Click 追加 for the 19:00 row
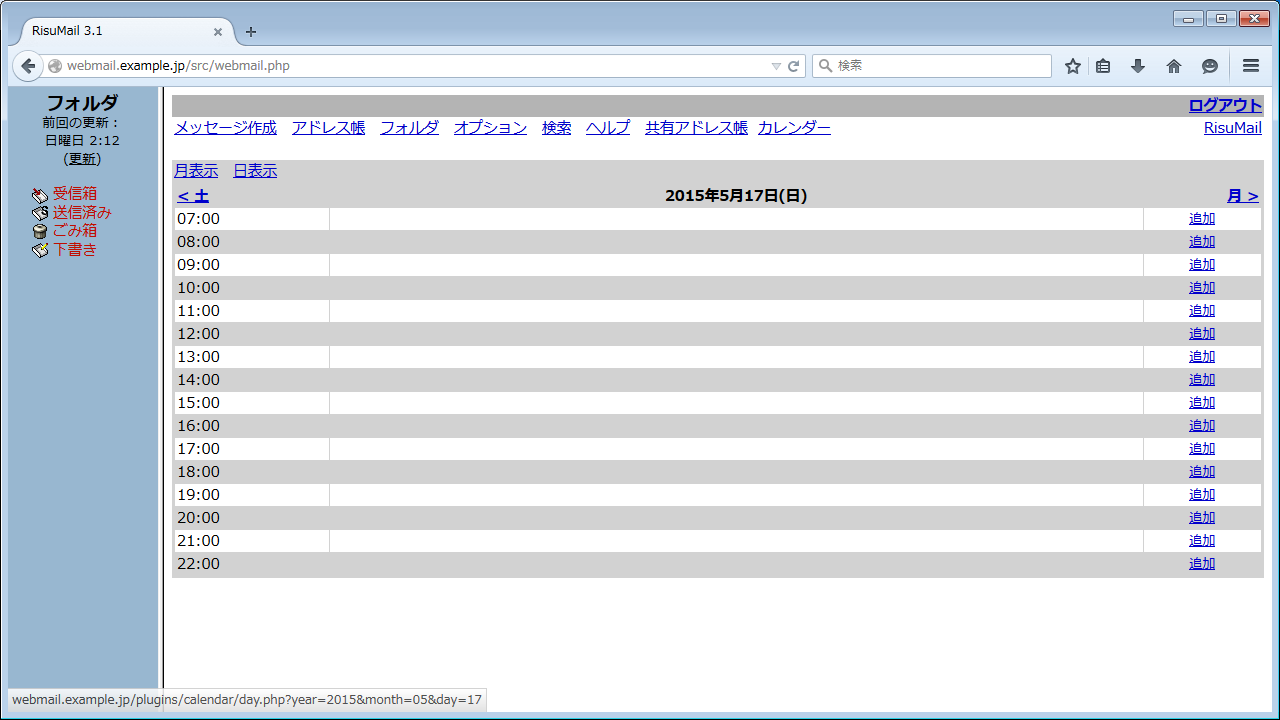 [x=1202, y=495]
